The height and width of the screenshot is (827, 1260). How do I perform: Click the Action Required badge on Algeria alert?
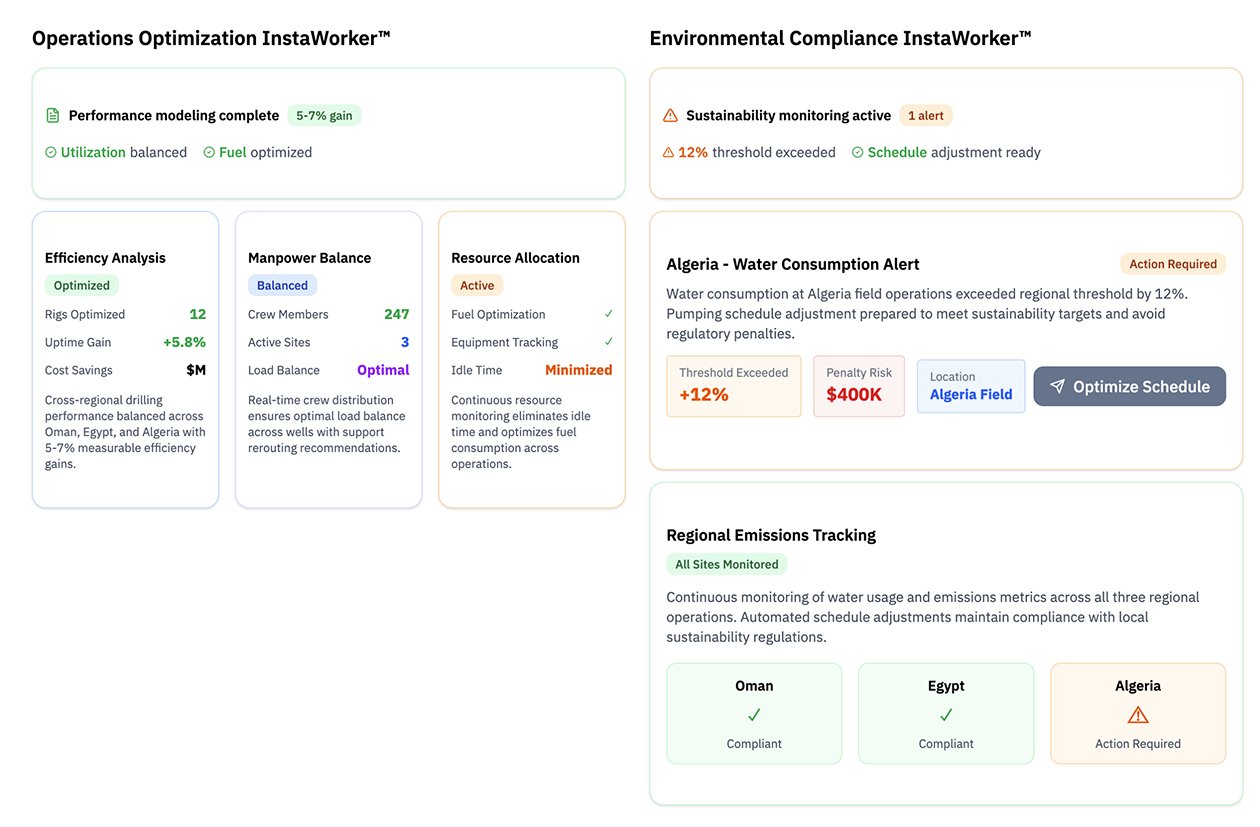[x=1173, y=264]
